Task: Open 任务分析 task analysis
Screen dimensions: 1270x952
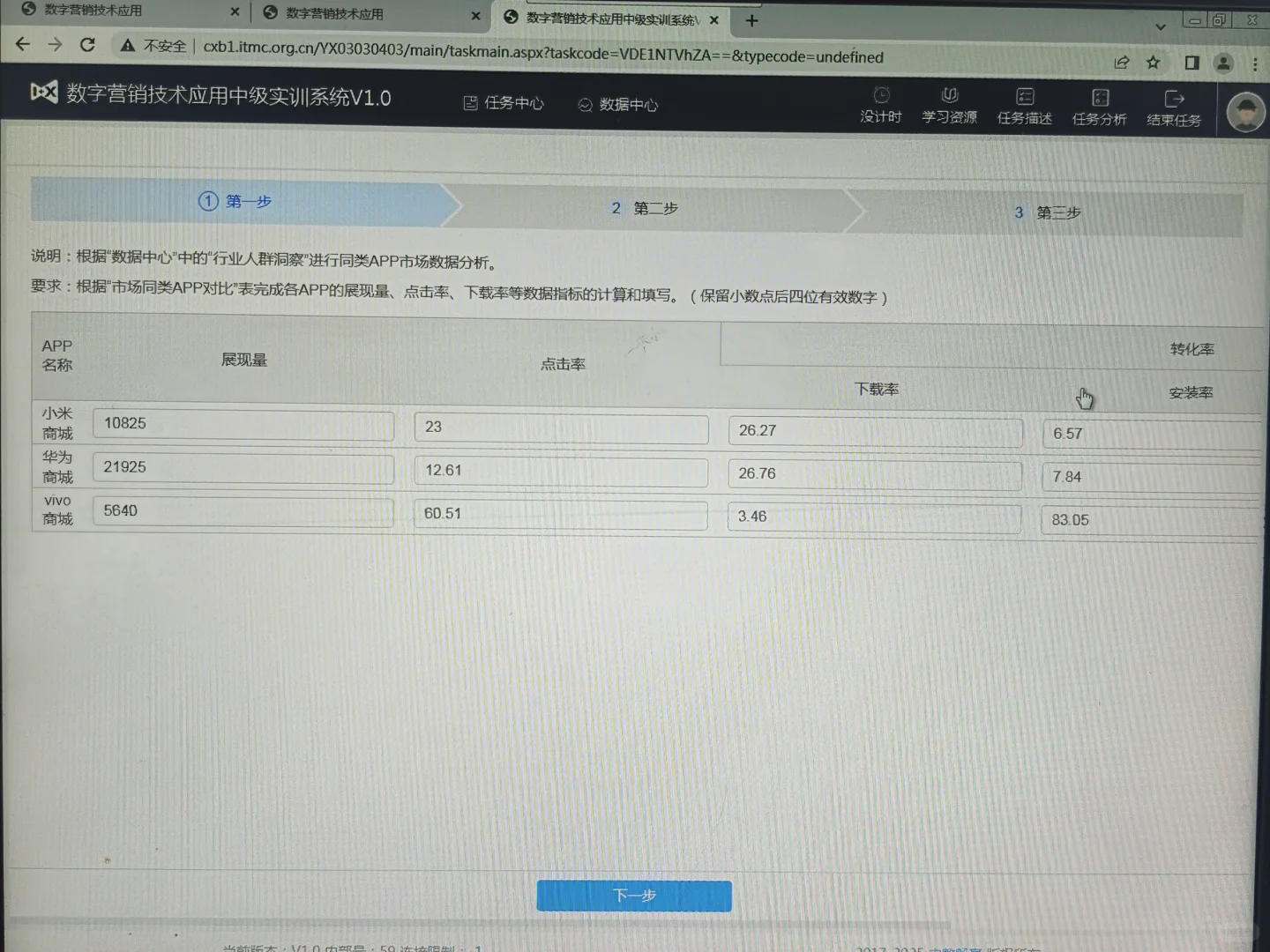Action: click(x=1099, y=108)
